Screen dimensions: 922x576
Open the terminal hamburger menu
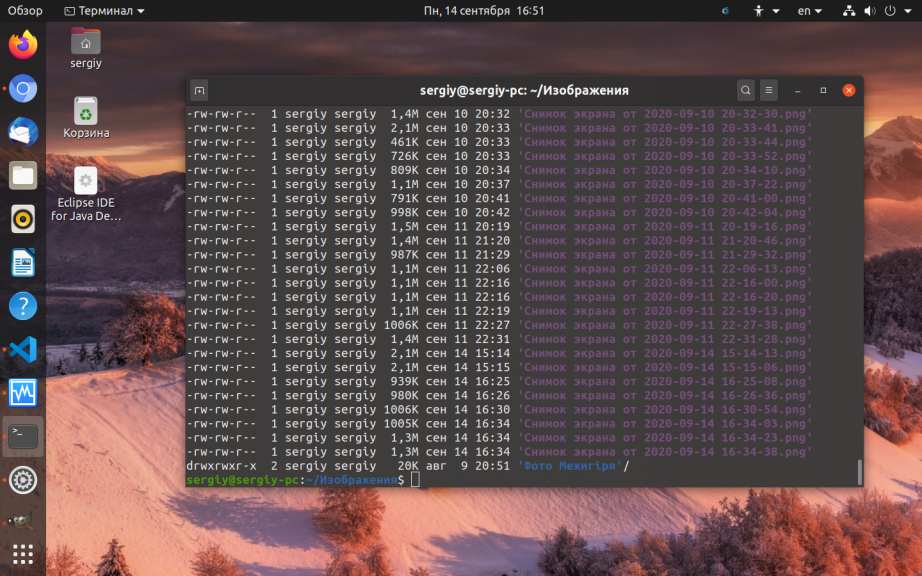(768, 90)
